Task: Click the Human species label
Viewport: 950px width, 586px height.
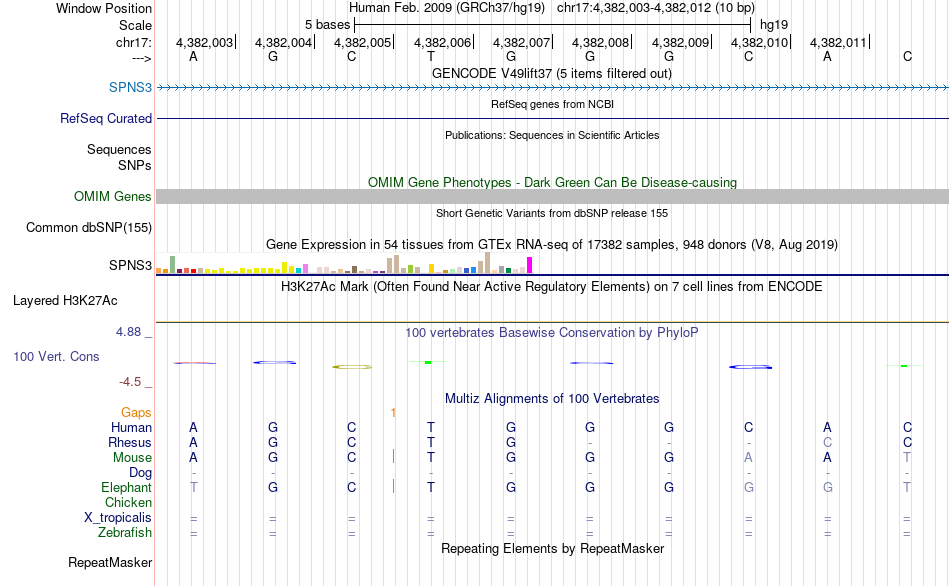Action: (131, 428)
